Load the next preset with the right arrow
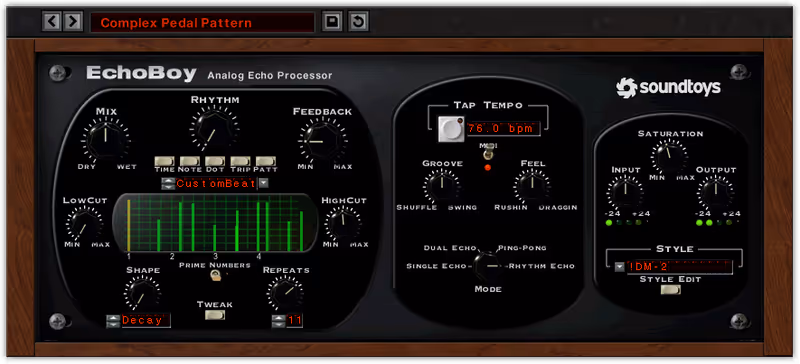 click(x=73, y=22)
